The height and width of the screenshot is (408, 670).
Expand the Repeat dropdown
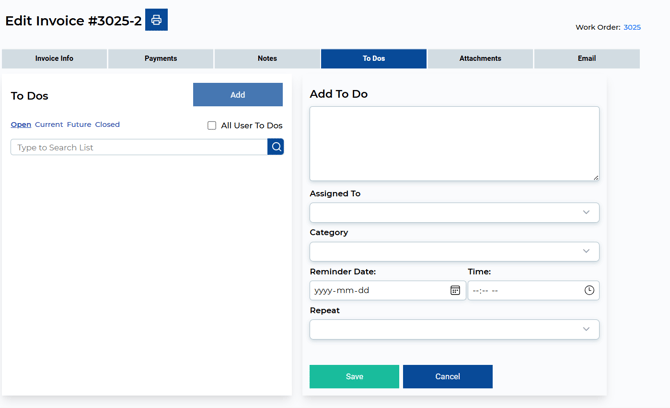pyautogui.click(x=454, y=329)
